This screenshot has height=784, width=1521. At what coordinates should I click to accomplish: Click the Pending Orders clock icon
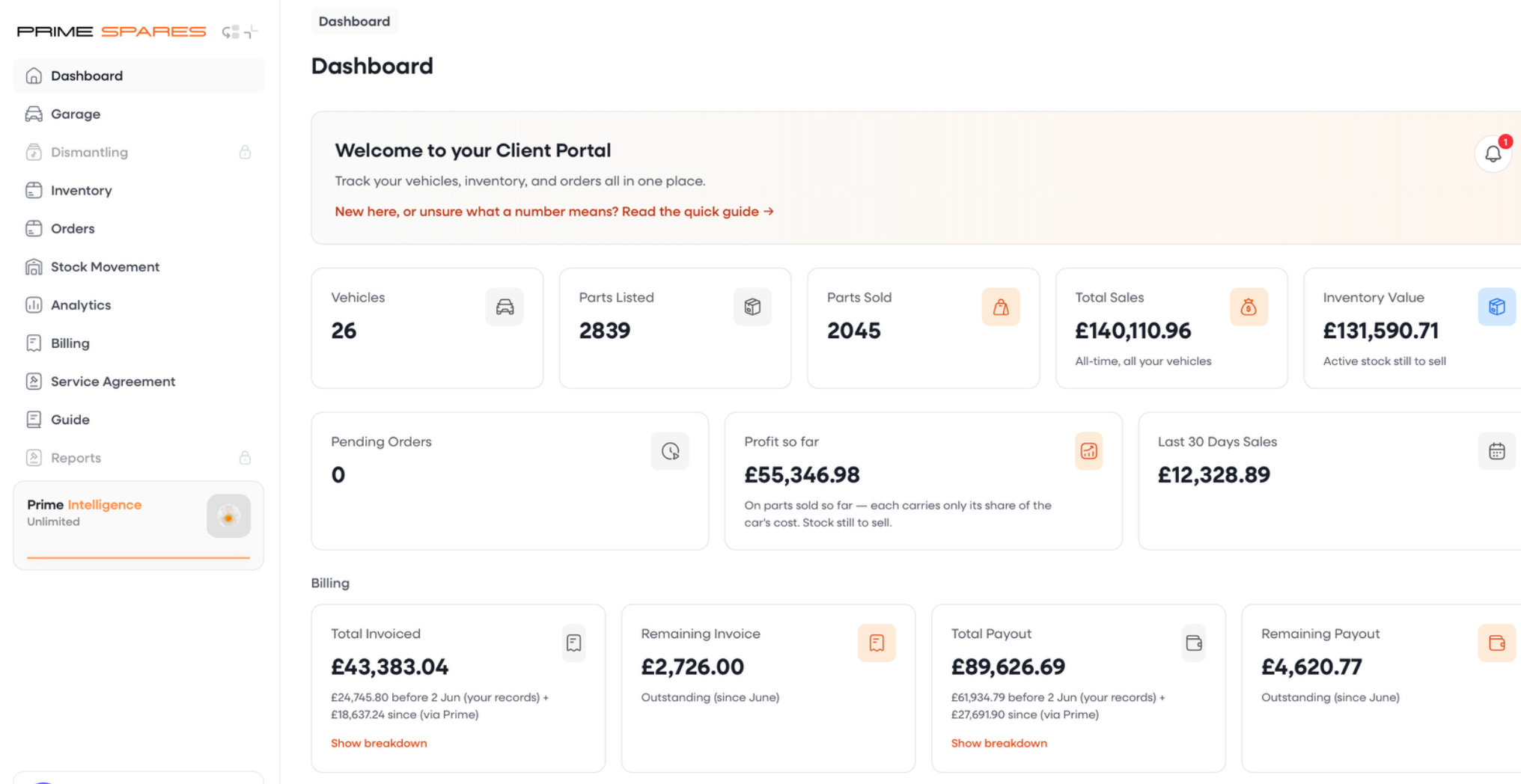point(670,451)
